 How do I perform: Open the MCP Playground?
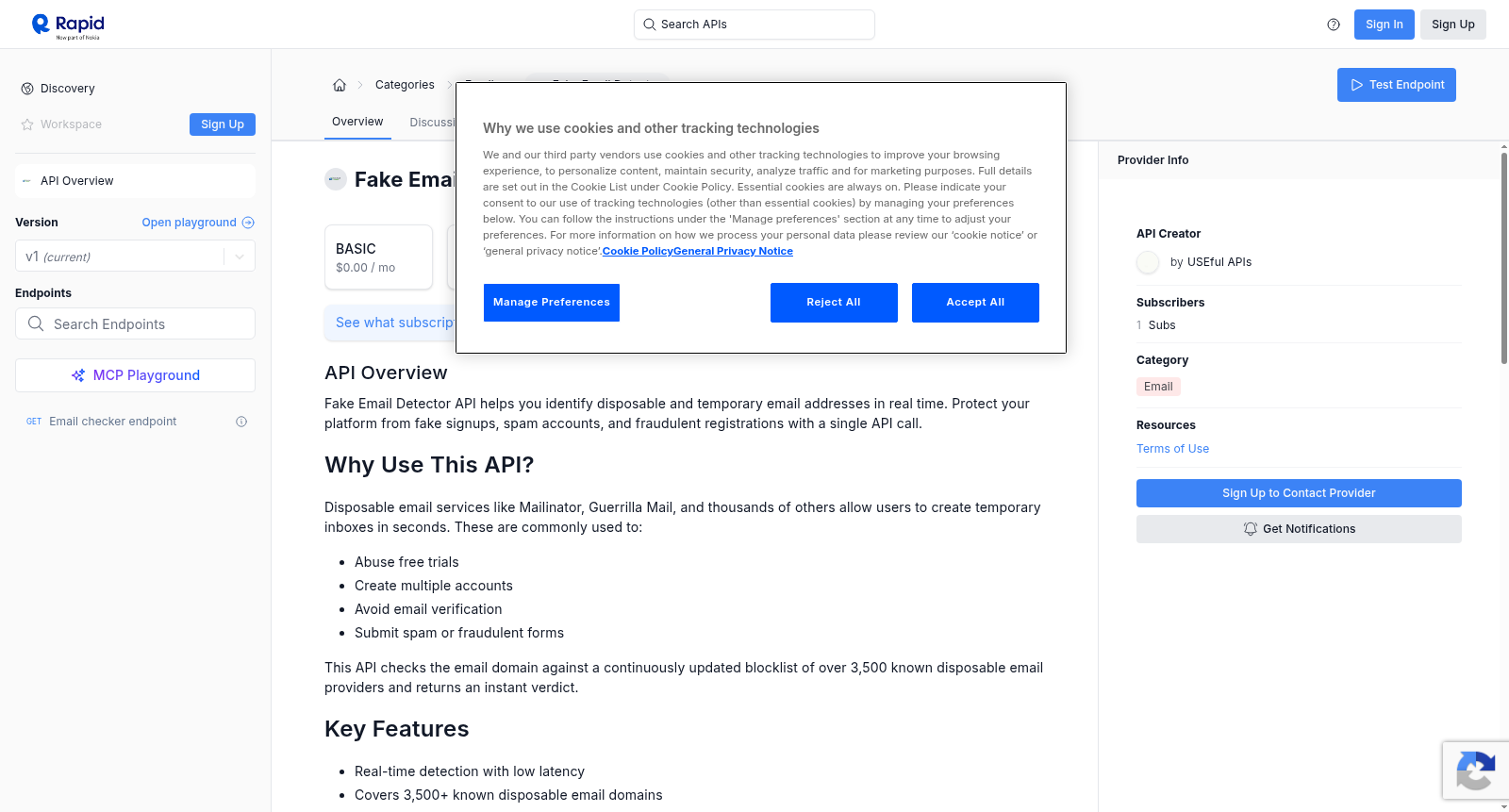(x=135, y=375)
